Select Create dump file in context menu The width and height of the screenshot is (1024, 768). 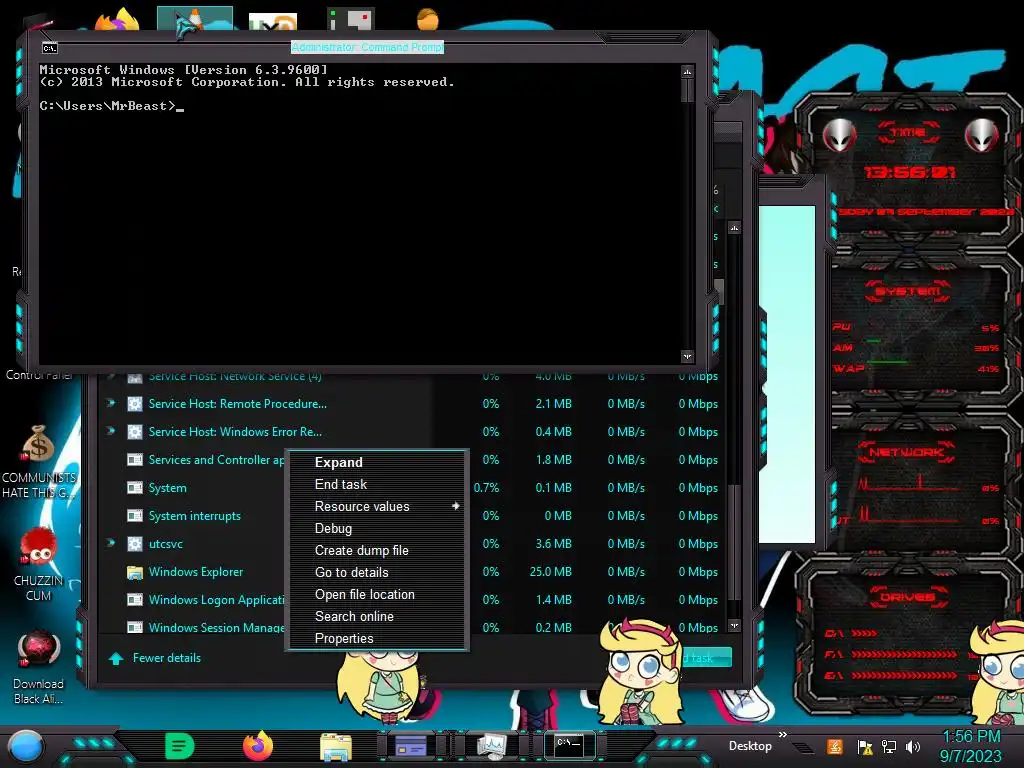[362, 551]
